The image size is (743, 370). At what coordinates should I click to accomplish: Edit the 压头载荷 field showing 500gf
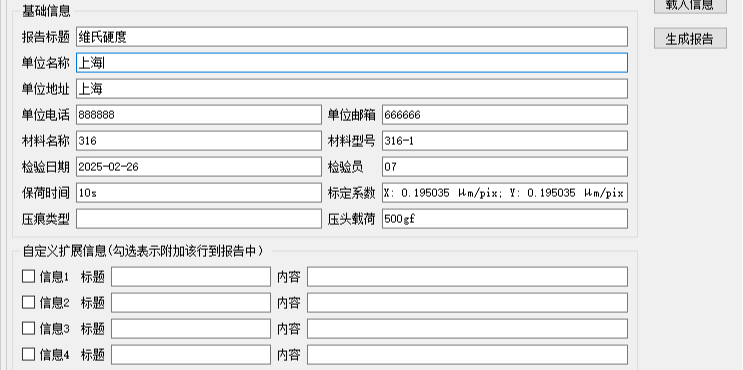[x=505, y=219]
